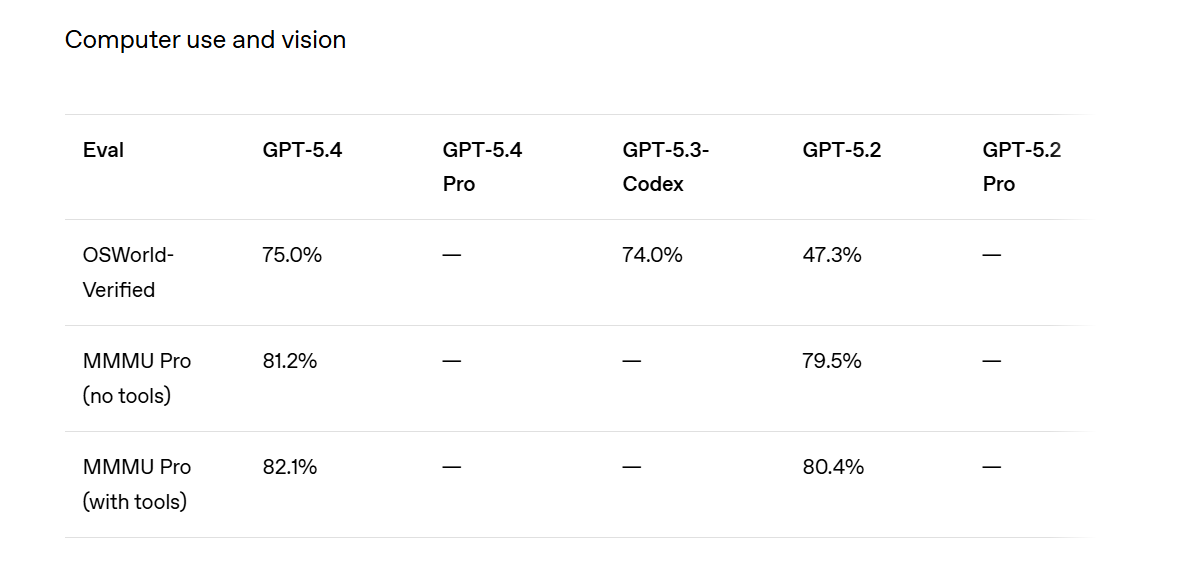Select the GPT-5.3-Codex column header
The width and height of the screenshot is (1183, 587).
click(665, 167)
